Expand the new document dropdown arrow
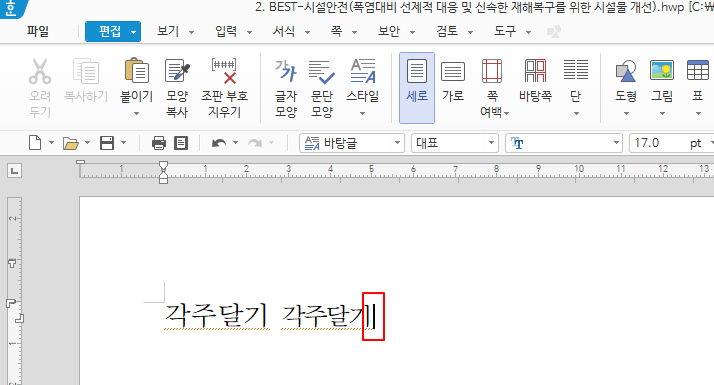 coord(51,143)
